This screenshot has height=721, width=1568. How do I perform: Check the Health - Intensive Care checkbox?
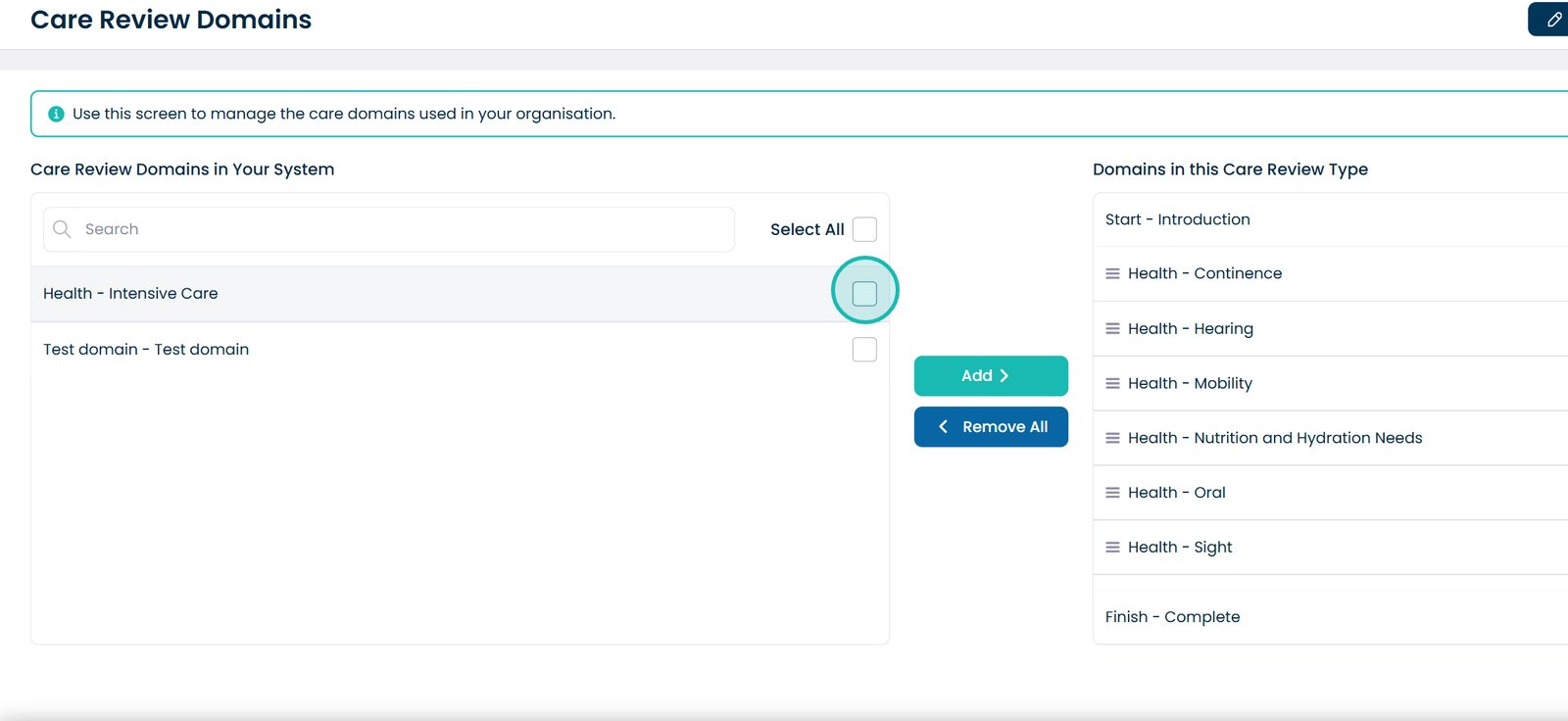point(864,293)
